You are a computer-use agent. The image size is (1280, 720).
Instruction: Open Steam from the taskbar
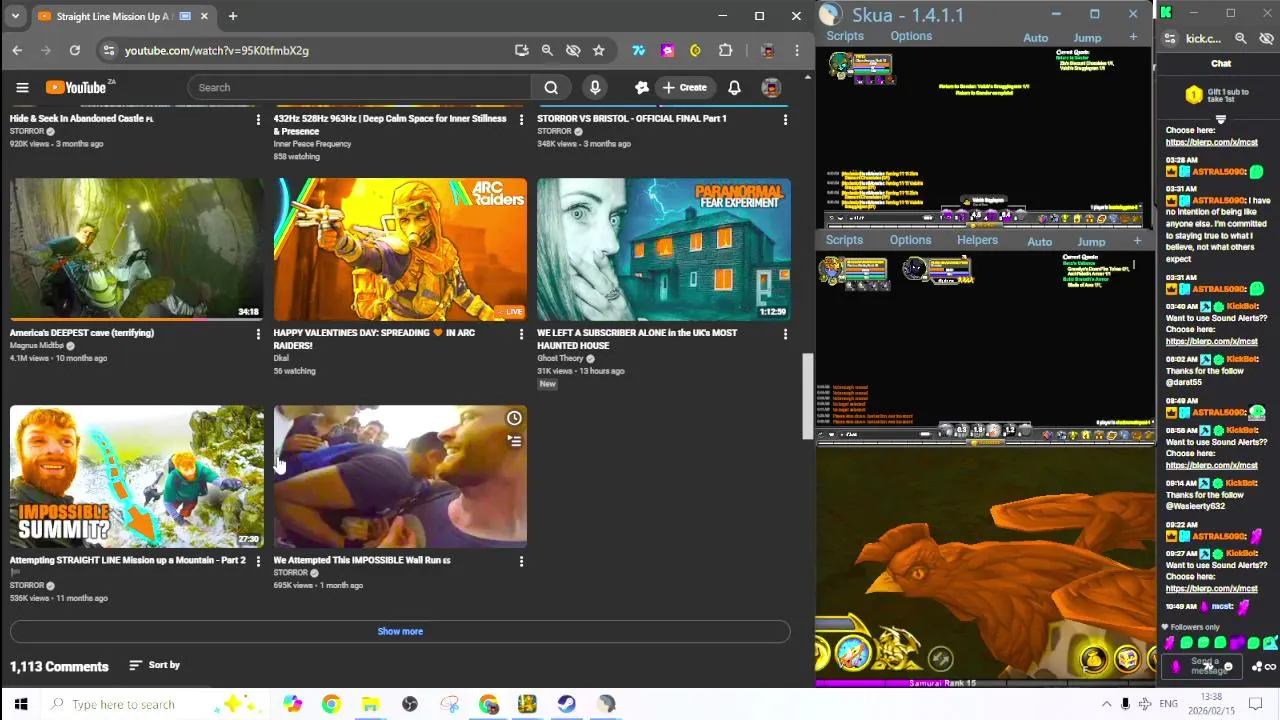[566, 704]
